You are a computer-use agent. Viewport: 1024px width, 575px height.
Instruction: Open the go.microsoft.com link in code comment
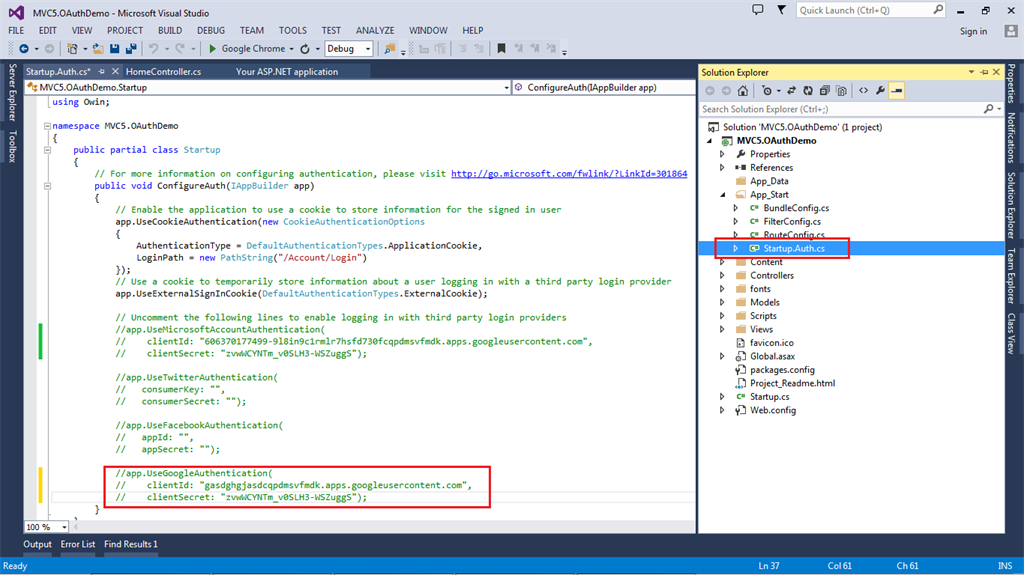tap(569, 173)
